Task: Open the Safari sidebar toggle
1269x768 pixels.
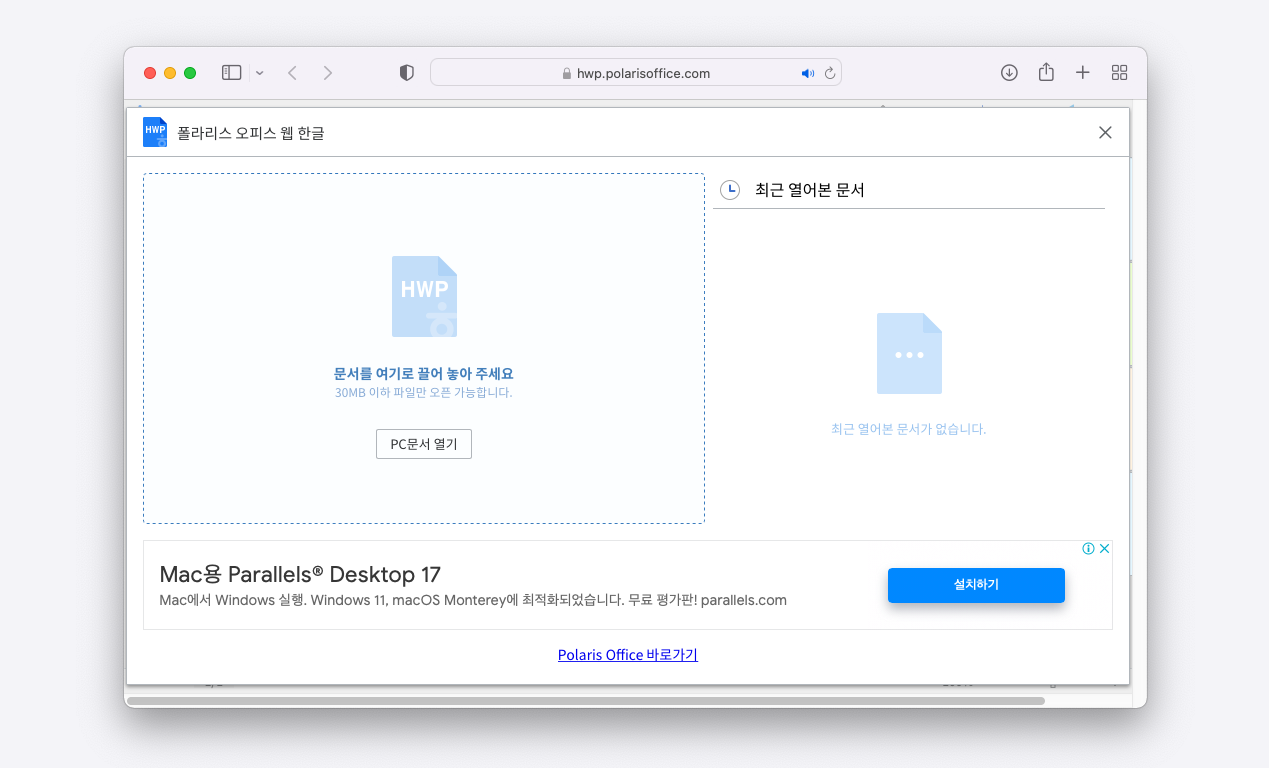Action: [x=231, y=73]
